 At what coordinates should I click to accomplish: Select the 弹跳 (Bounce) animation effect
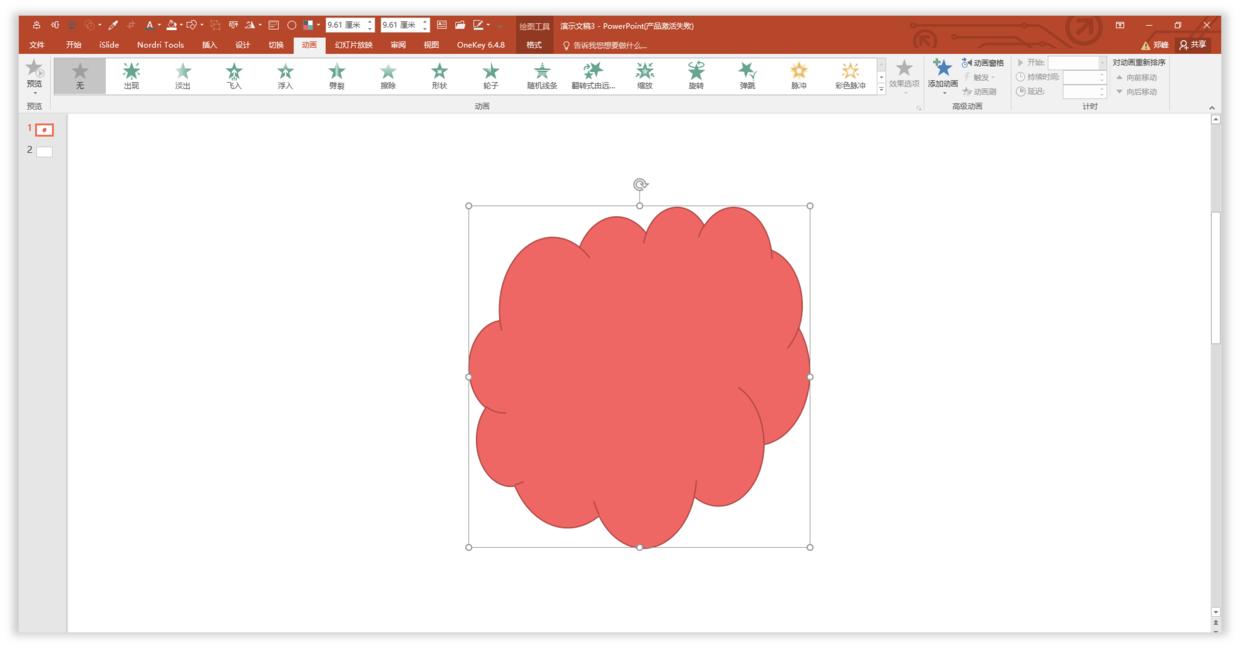tap(747, 78)
